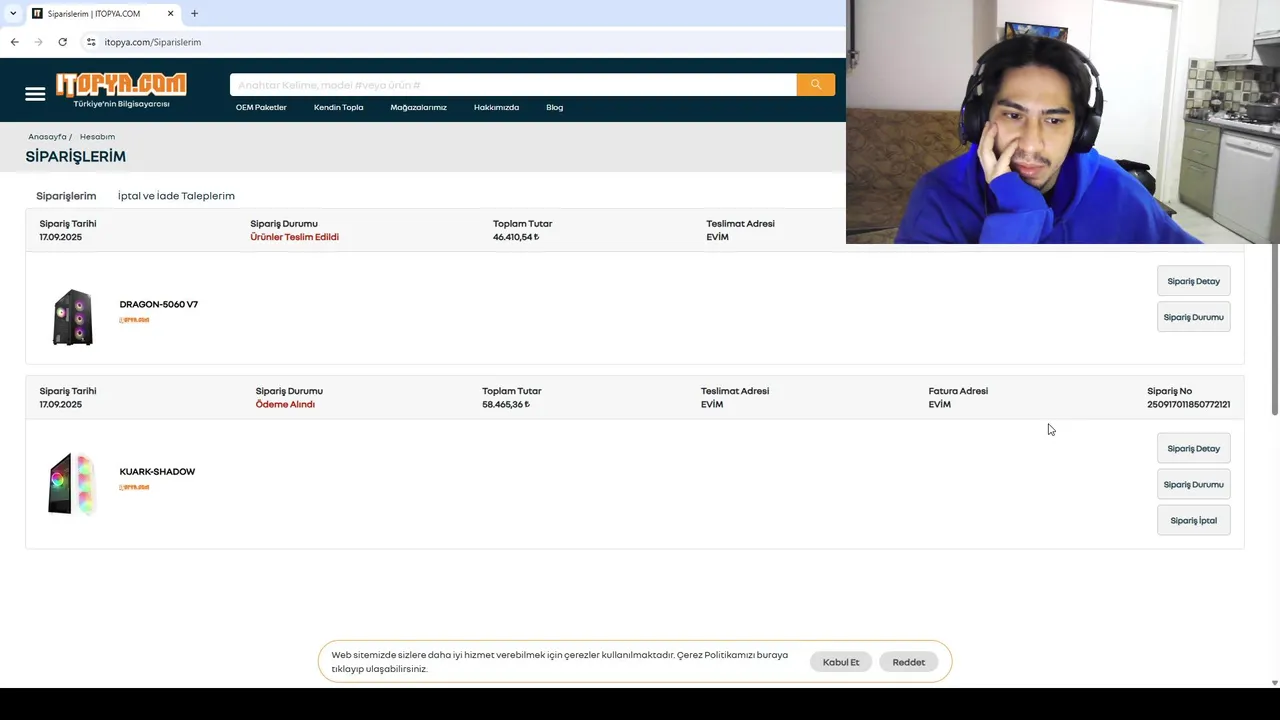Reload the page with refresh icon
Screen dimensions: 1280x720
click(x=62, y=42)
